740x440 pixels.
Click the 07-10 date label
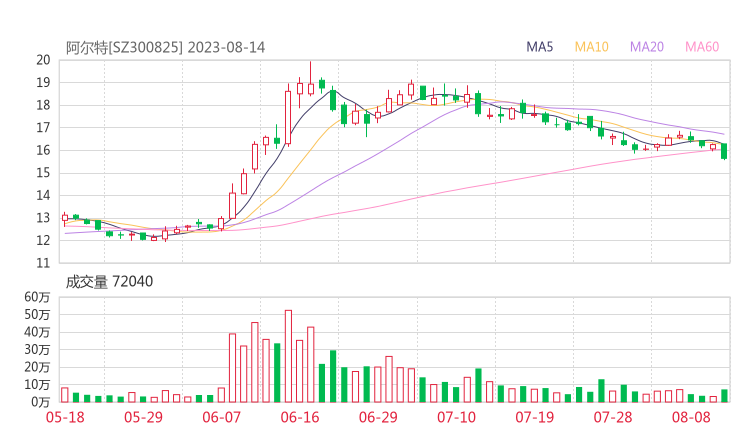(456, 418)
